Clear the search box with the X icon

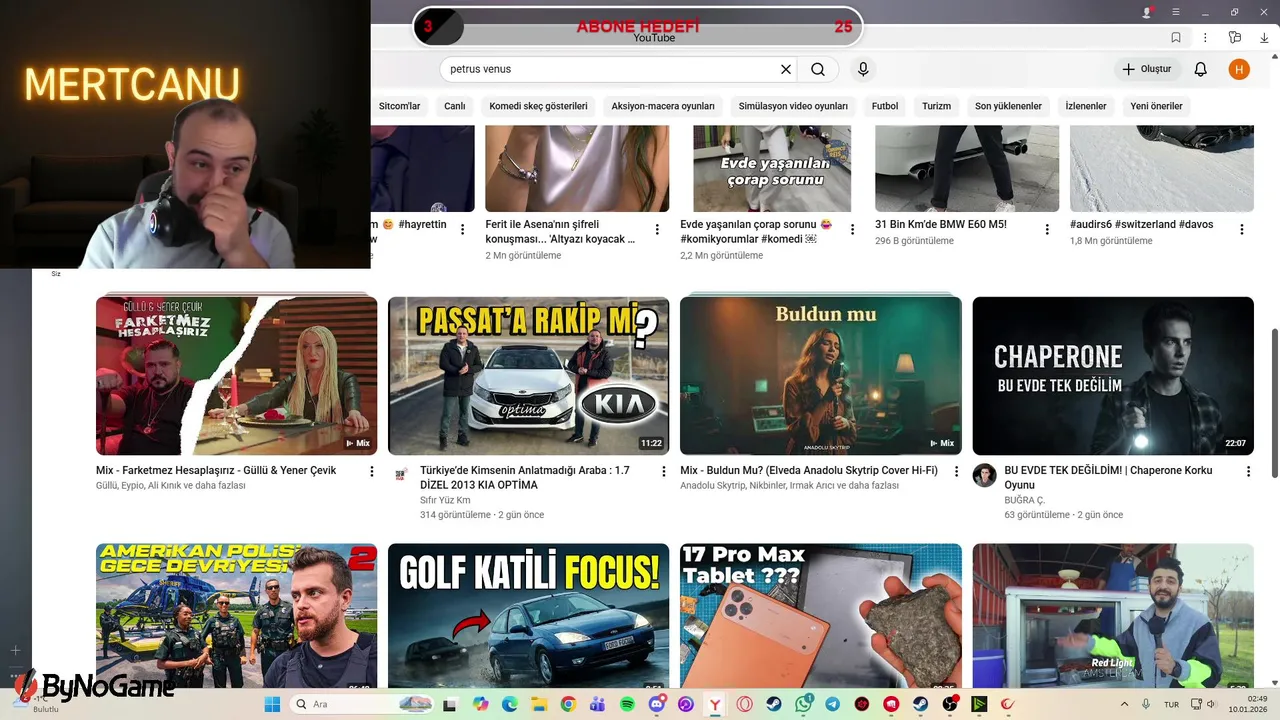[786, 69]
